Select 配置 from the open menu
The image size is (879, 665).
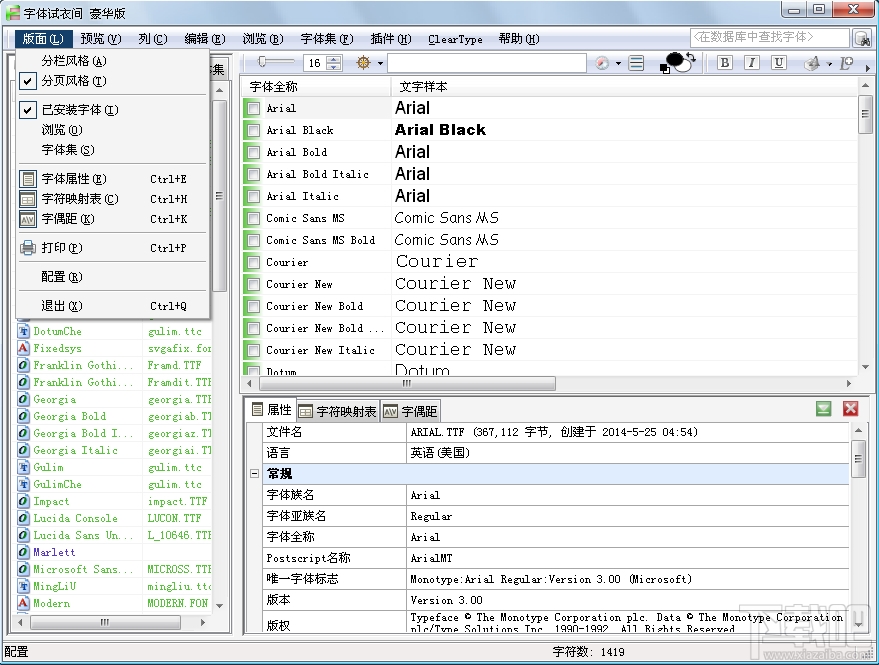(x=113, y=277)
